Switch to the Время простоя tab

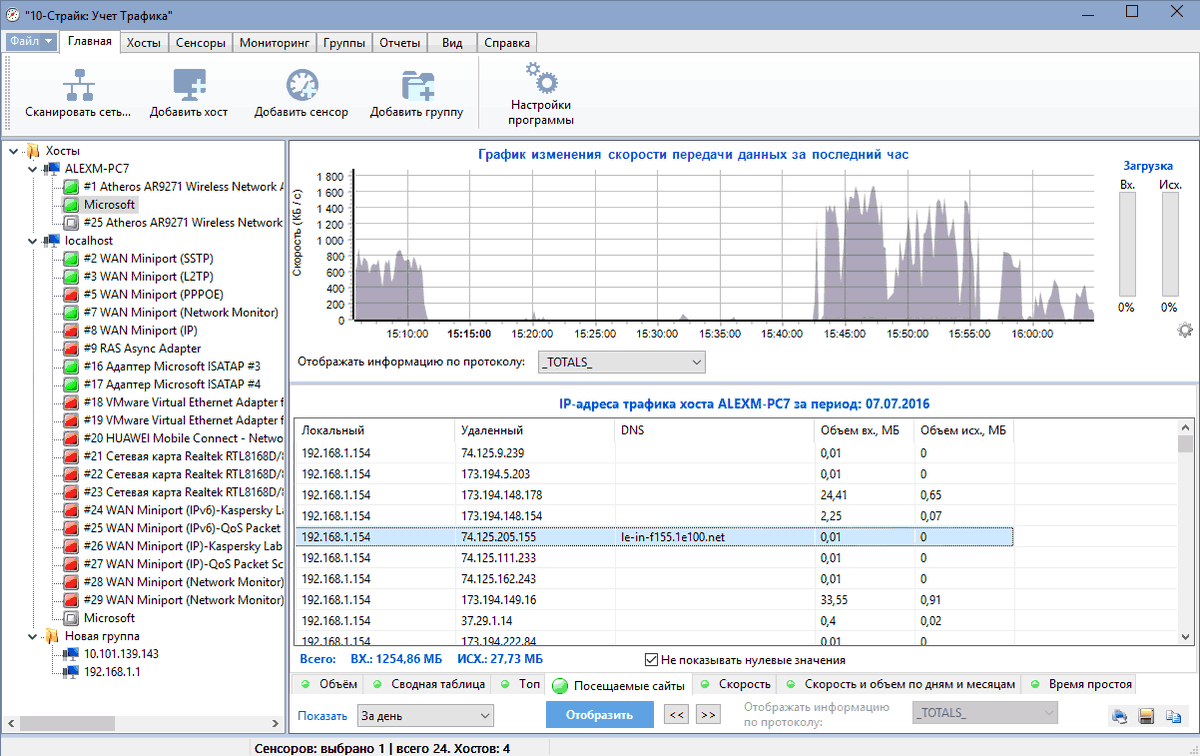[x=1080, y=685]
